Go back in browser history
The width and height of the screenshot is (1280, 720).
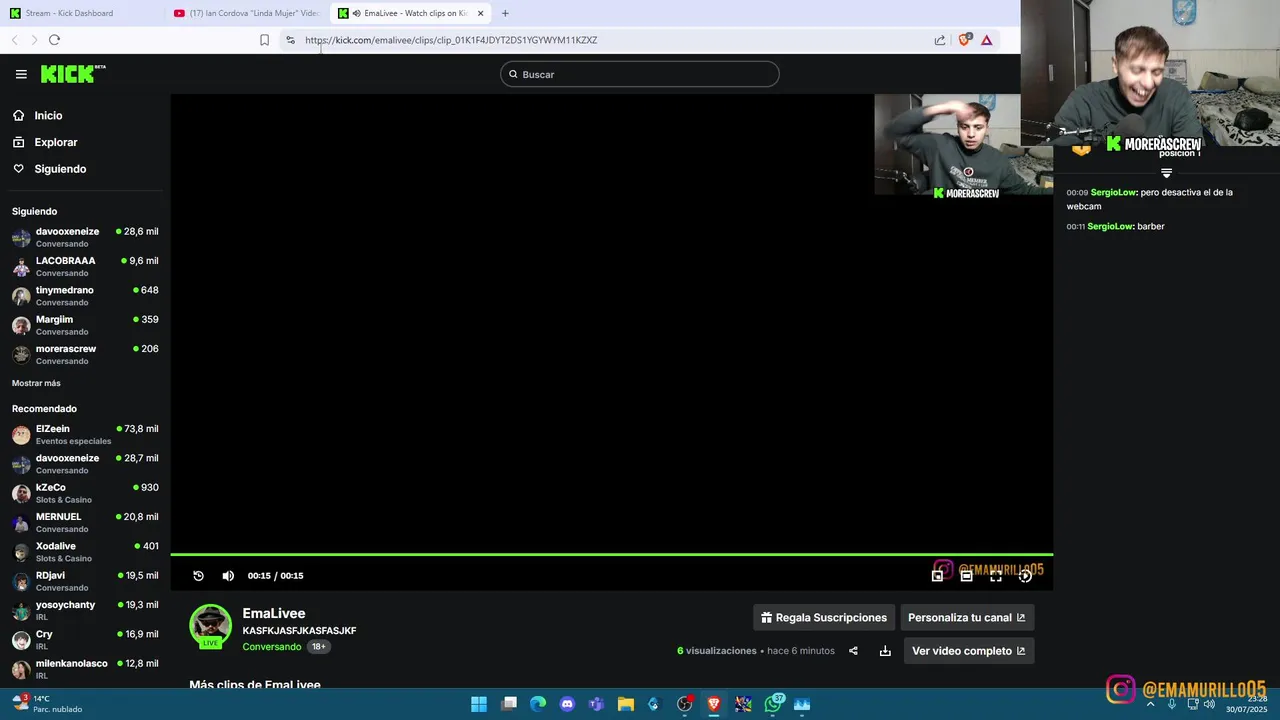tap(14, 40)
